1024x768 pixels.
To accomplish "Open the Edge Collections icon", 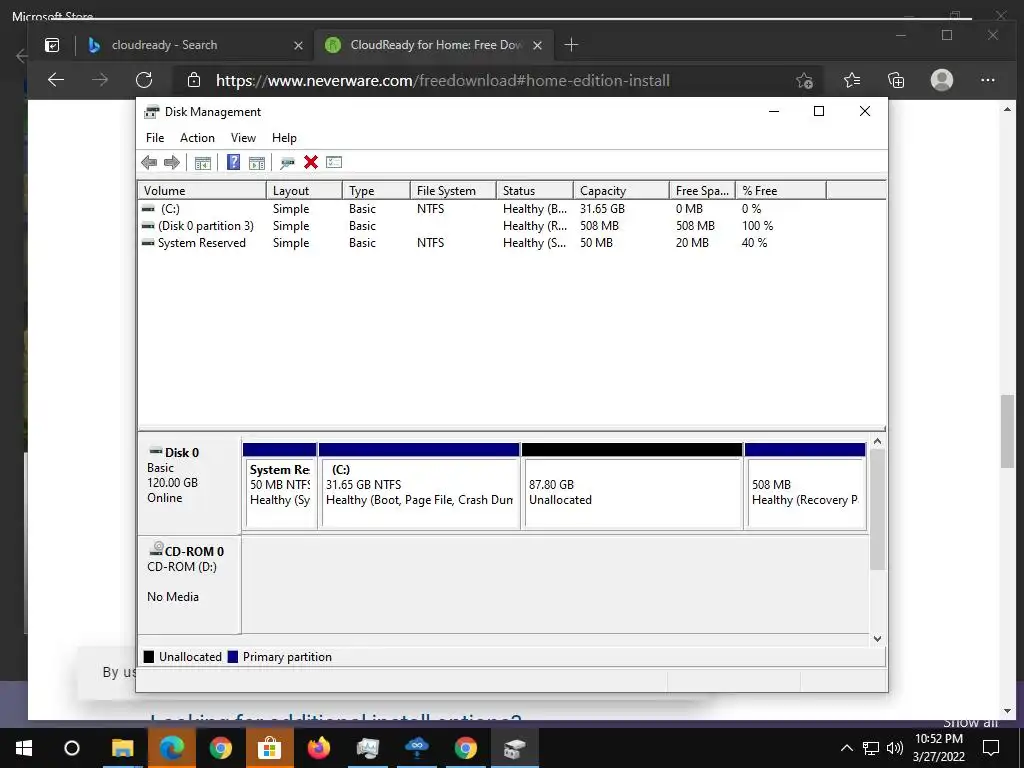I will (x=896, y=80).
